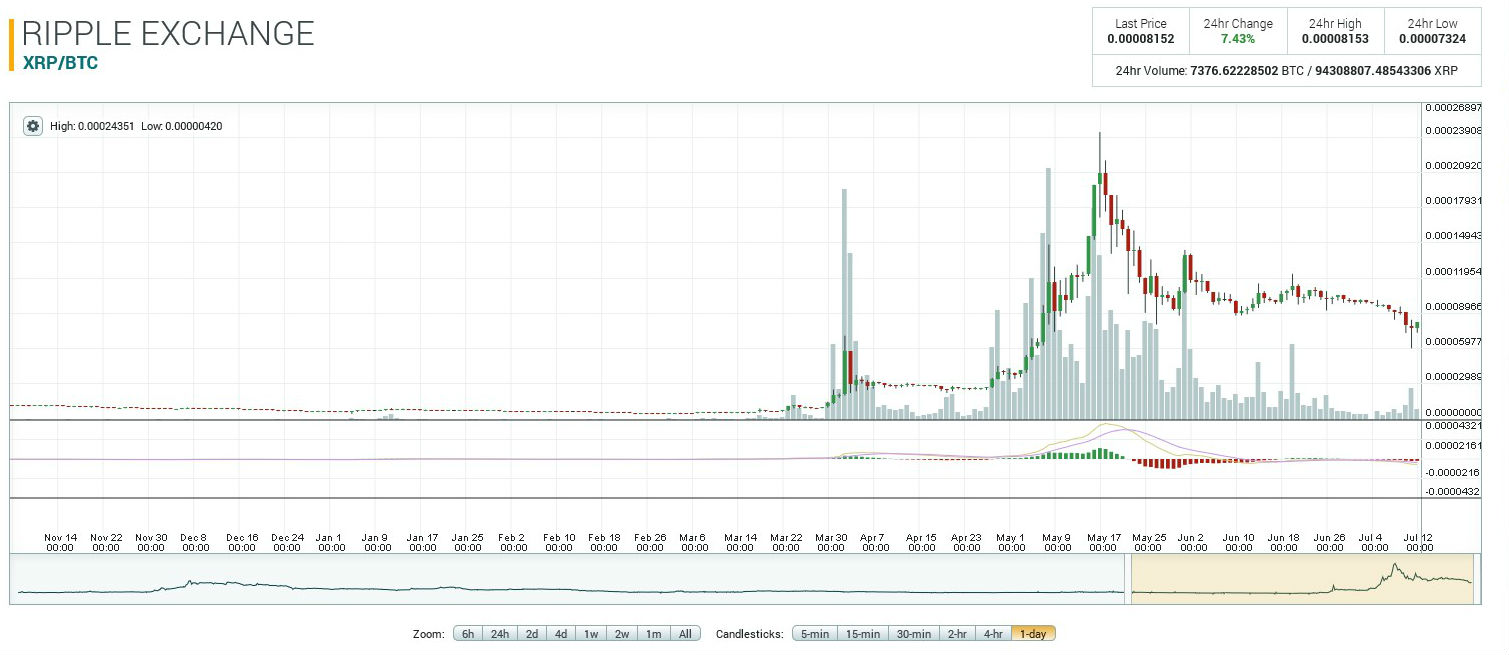Click the tall volume bar near Mar 30
1509x655 pixels.
click(844, 304)
